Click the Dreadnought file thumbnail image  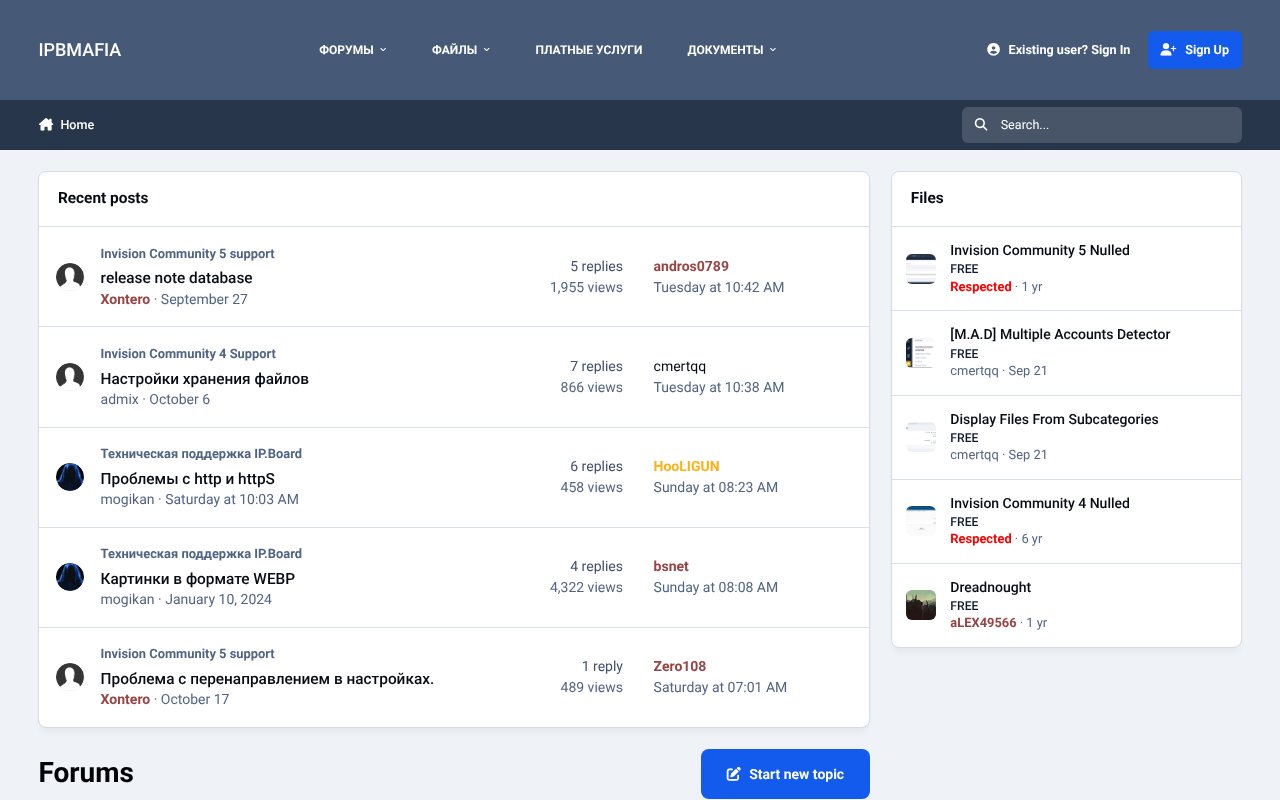click(921, 604)
